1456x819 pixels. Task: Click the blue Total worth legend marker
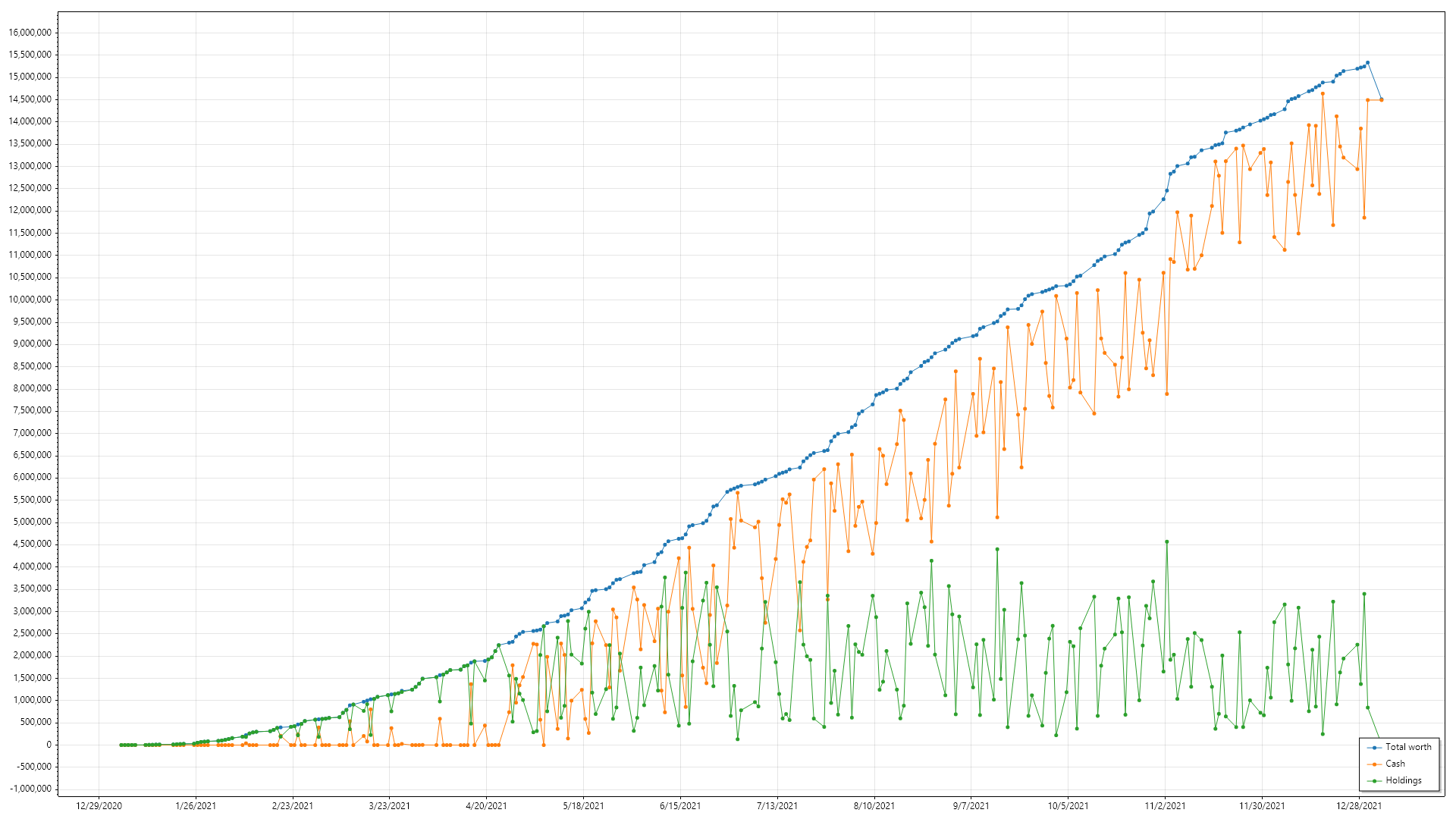coord(1374,748)
